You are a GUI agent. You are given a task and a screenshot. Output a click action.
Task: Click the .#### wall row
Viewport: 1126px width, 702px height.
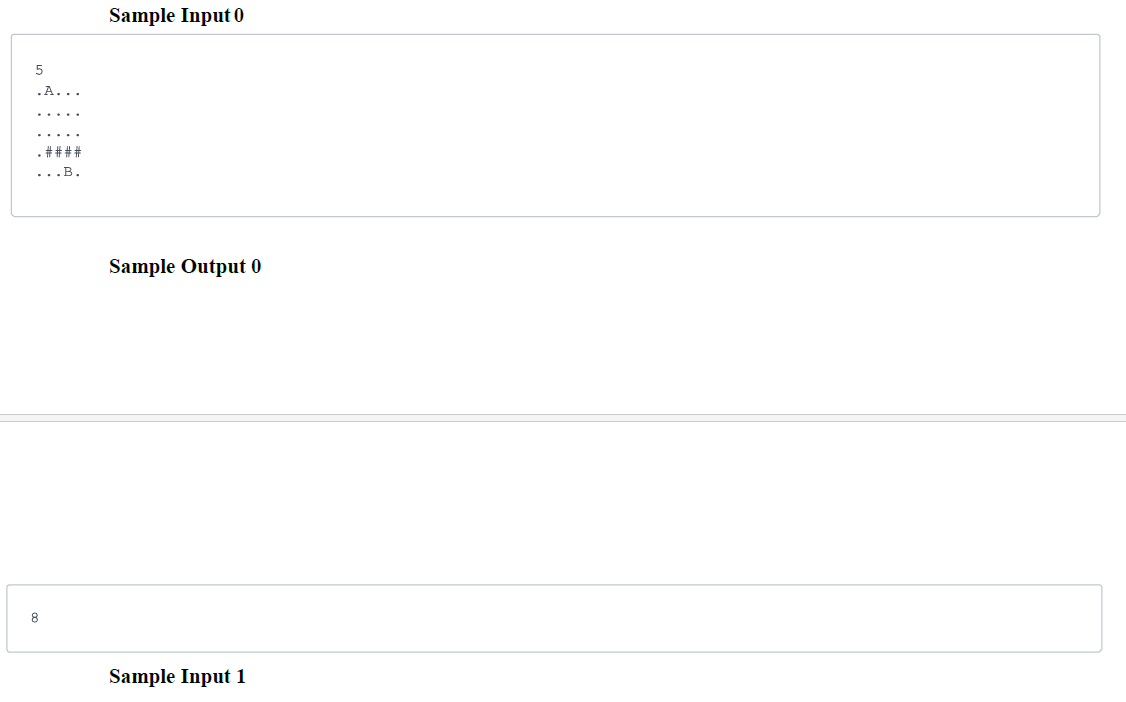[58, 152]
